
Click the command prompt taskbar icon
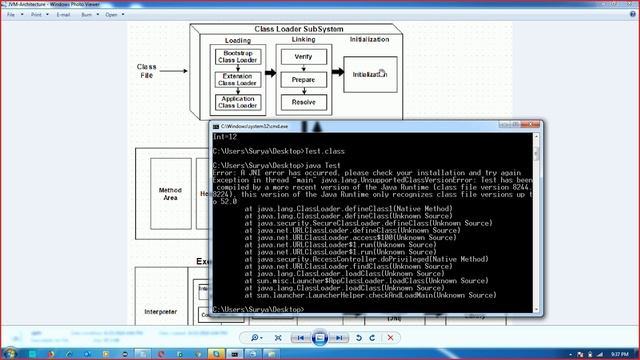coord(235,354)
